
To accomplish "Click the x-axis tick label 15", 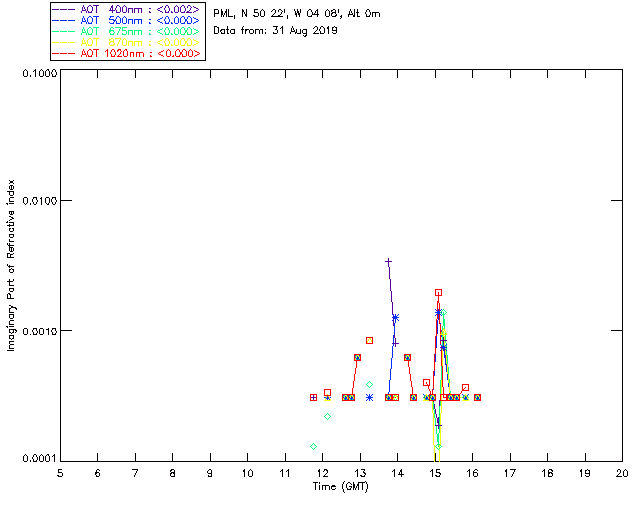I will [435, 473].
